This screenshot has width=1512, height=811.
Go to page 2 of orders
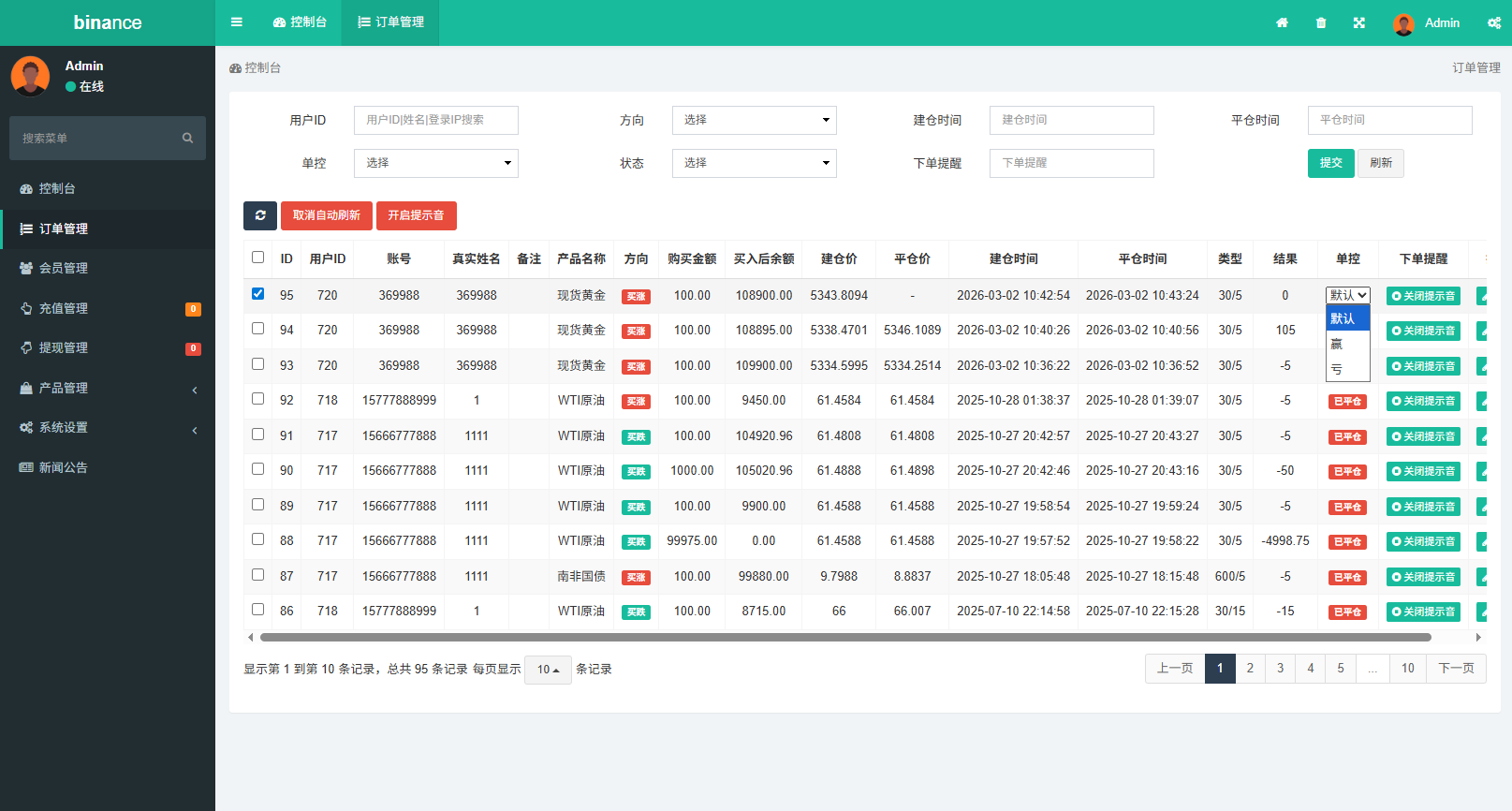(x=1250, y=669)
